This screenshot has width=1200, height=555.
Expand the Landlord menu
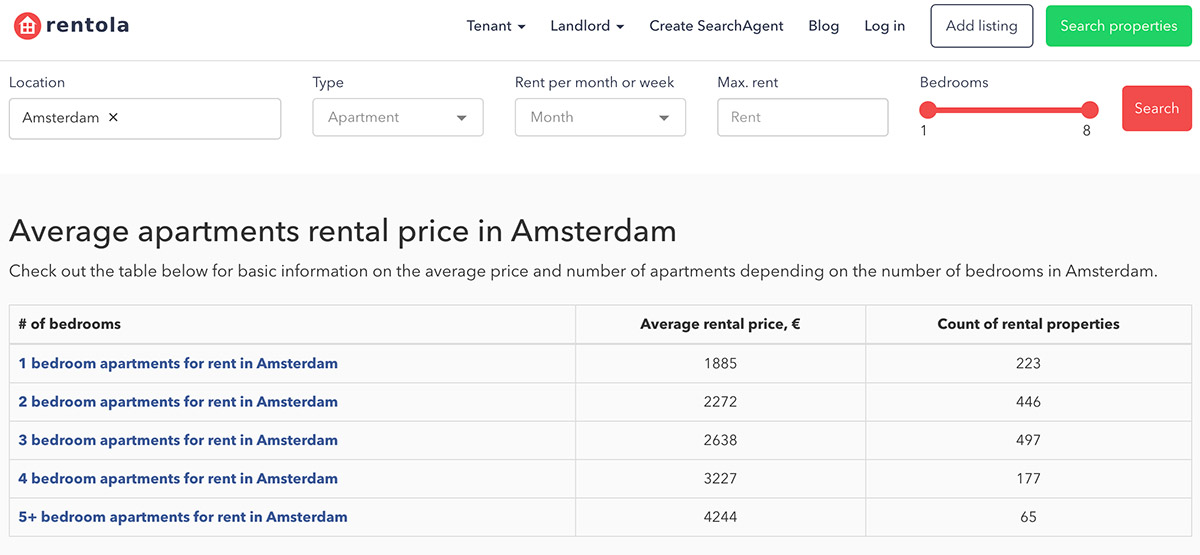pyautogui.click(x=587, y=26)
